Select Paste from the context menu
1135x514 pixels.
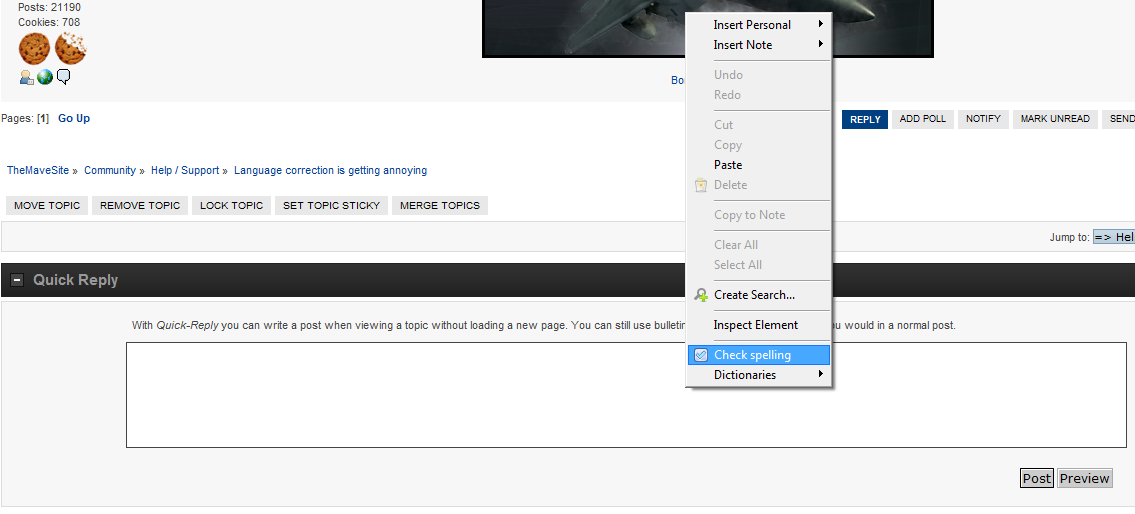coord(728,165)
